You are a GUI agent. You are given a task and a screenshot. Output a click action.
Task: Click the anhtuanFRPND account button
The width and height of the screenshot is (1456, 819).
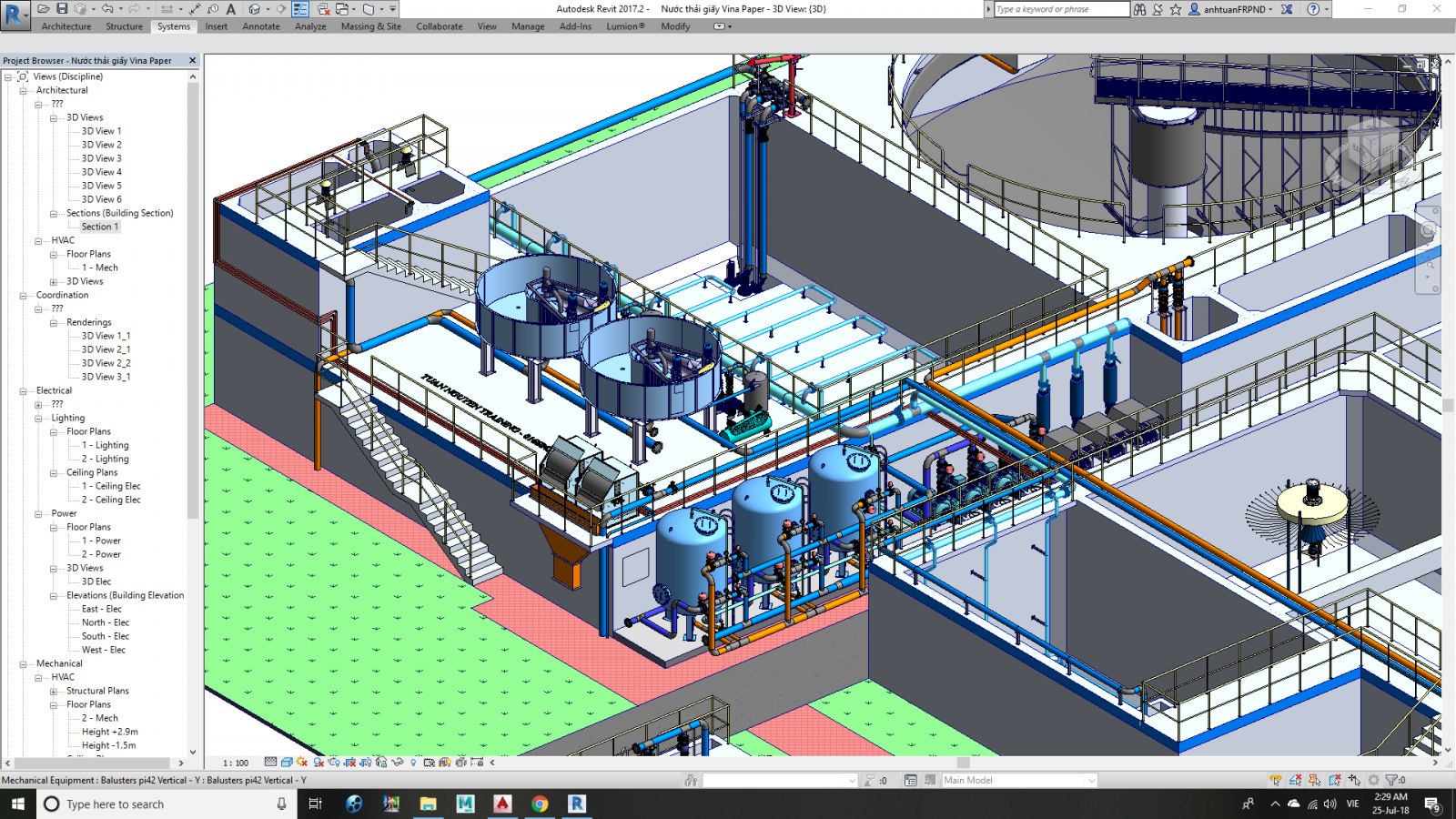coord(1233,9)
